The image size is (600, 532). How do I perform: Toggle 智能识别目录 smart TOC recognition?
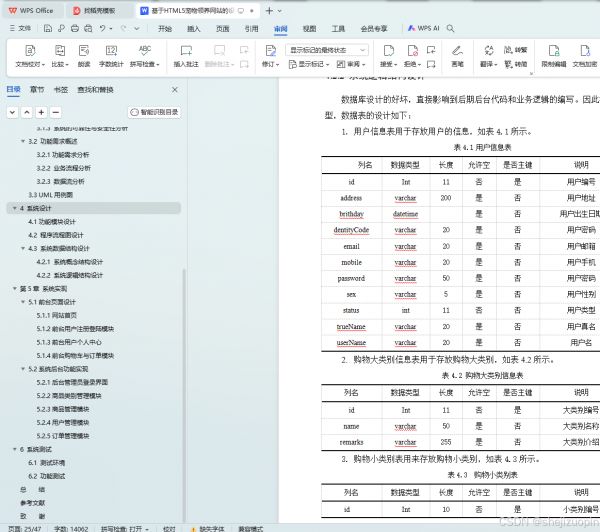click(154, 112)
